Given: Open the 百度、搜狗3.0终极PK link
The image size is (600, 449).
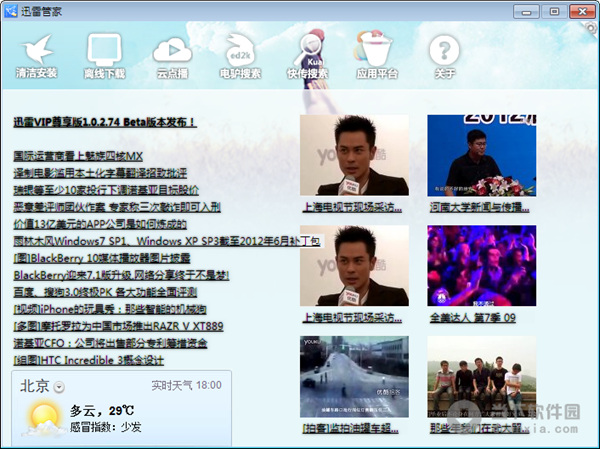Looking at the screenshot, I should pyautogui.click(x=105, y=292).
